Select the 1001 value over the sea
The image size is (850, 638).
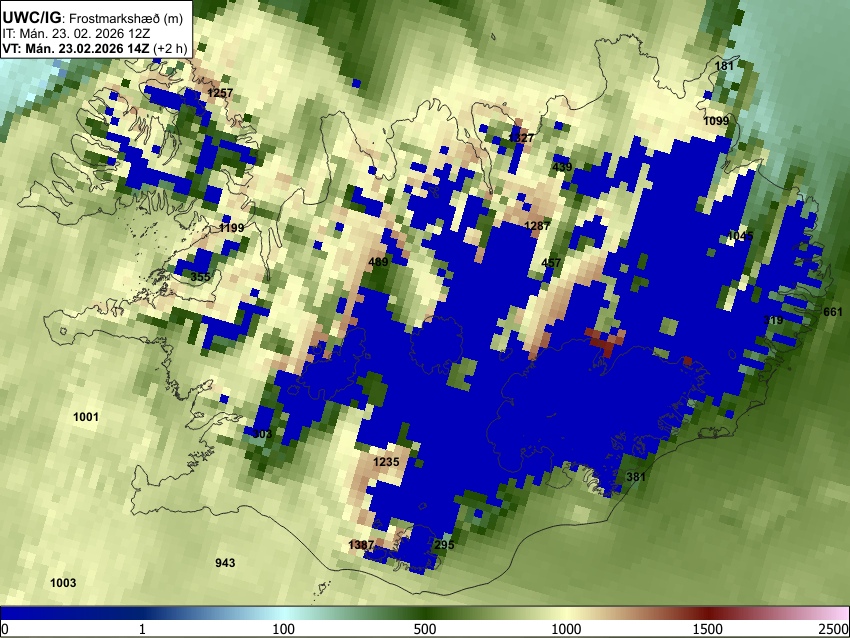[86, 417]
